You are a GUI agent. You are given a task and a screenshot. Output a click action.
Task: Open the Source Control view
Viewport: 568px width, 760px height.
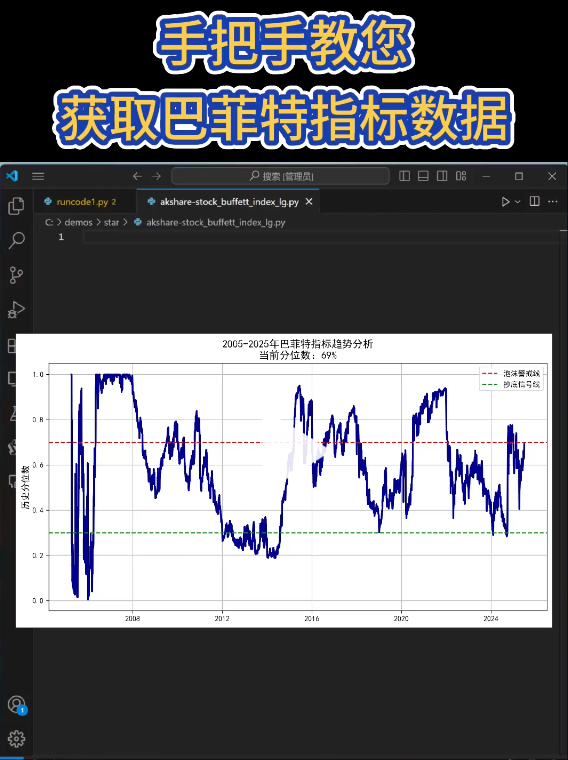pos(16,275)
